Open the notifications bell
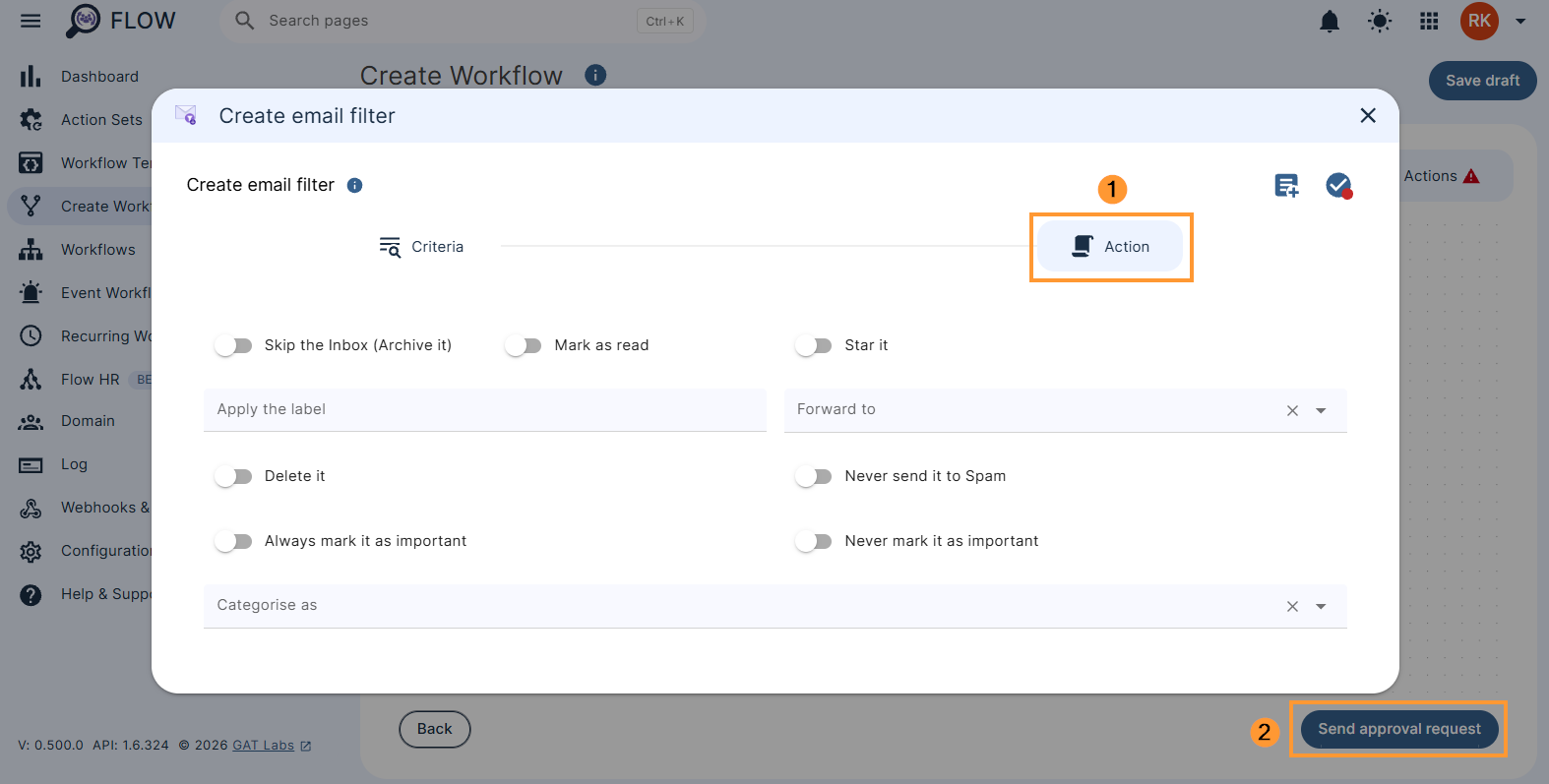 point(1330,21)
